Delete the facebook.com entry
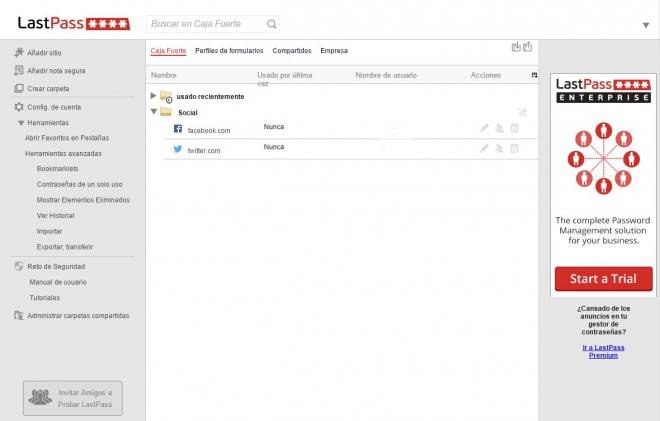 coord(514,128)
